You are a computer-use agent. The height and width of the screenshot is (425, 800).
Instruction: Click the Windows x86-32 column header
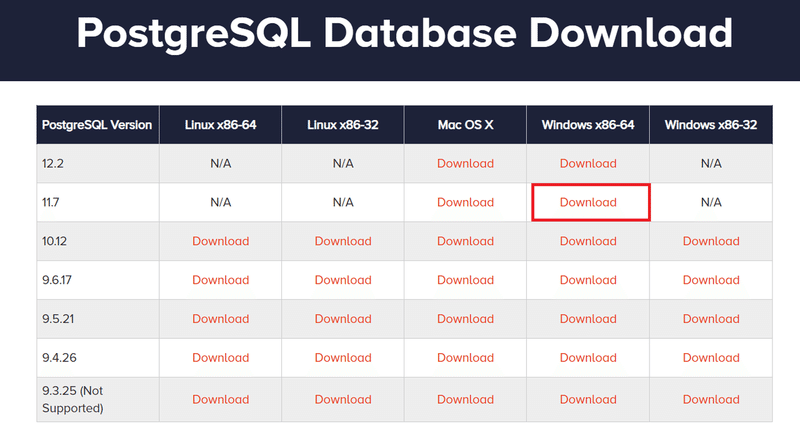pos(711,124)
